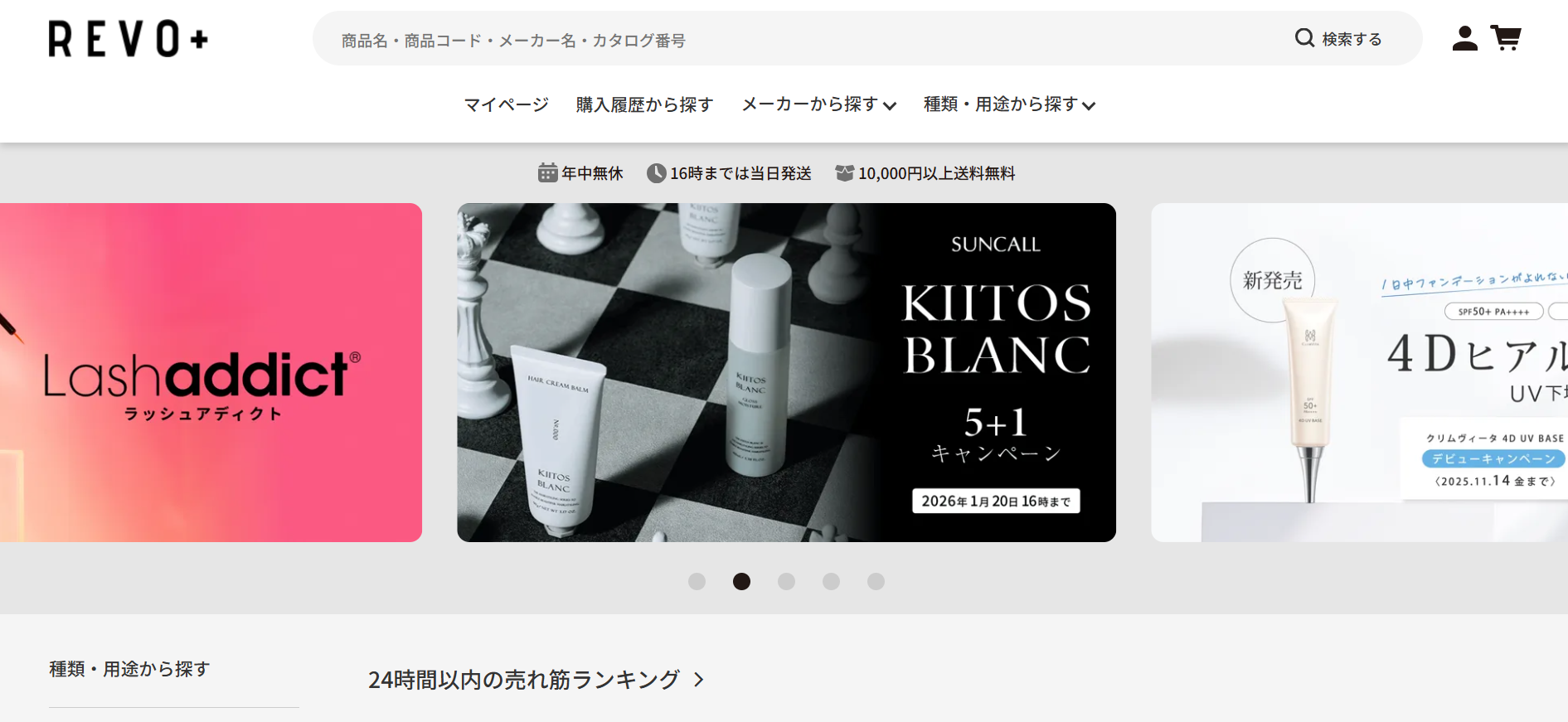Viewport: 1568px width, 722px height.
Task: Click the calendar icon beside 年中無休
Action: 547,173
